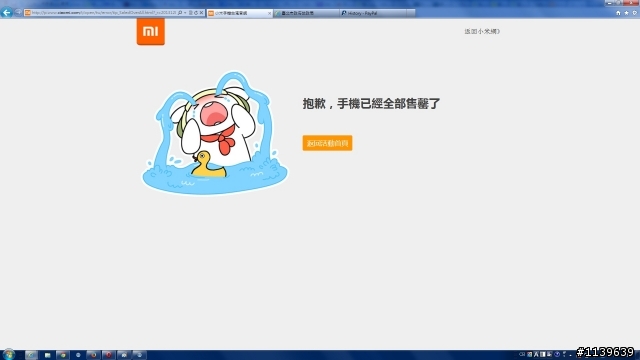Switch to the History - PayPal tab
This screenshot has height=360, width=640.
click(373, 13)
